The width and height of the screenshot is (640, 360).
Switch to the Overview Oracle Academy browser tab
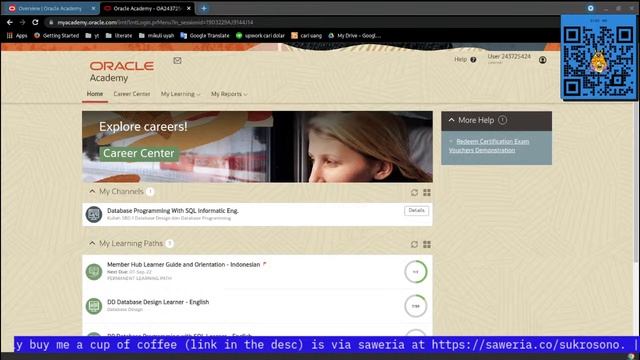[50, 8]
